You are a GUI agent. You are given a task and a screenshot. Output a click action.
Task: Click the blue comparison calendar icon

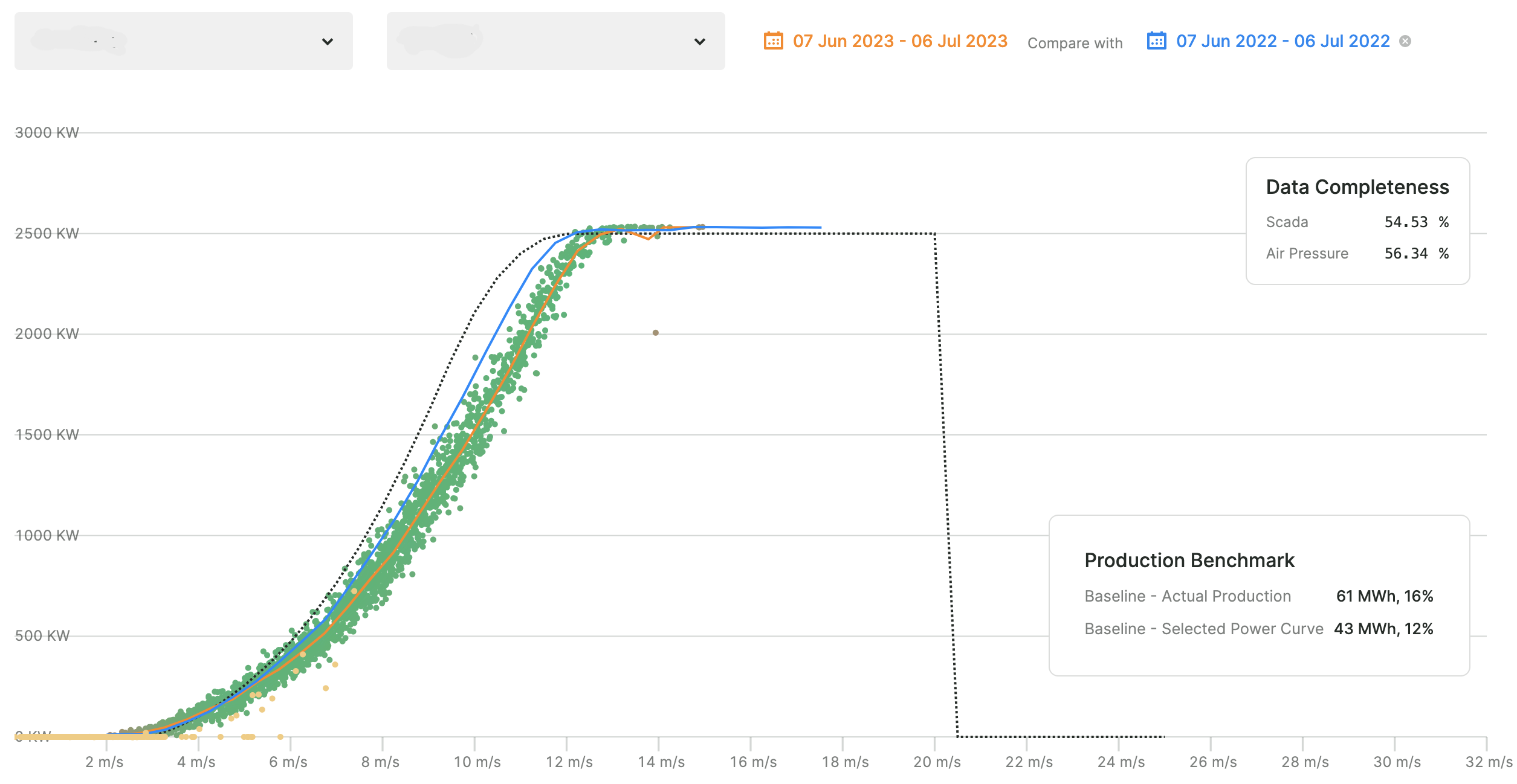1156,41
